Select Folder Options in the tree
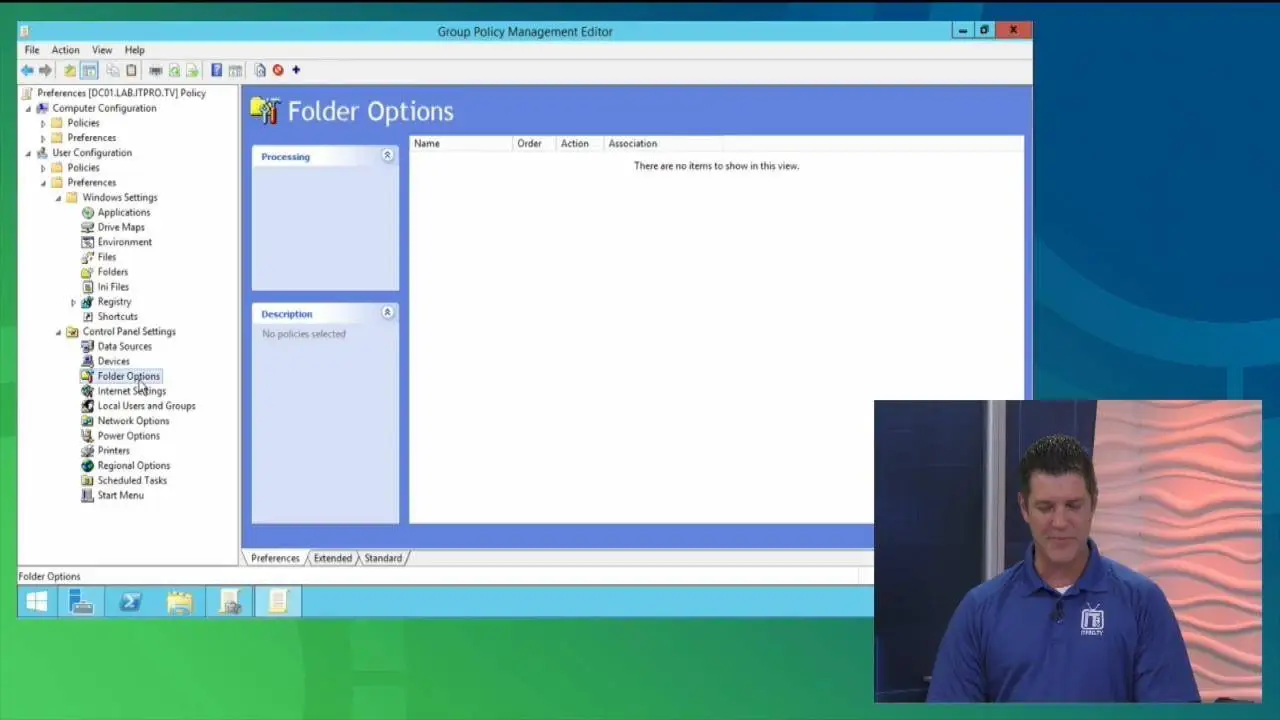The width and height of the screenshot is (1280, 720). [x=128, y=376]
